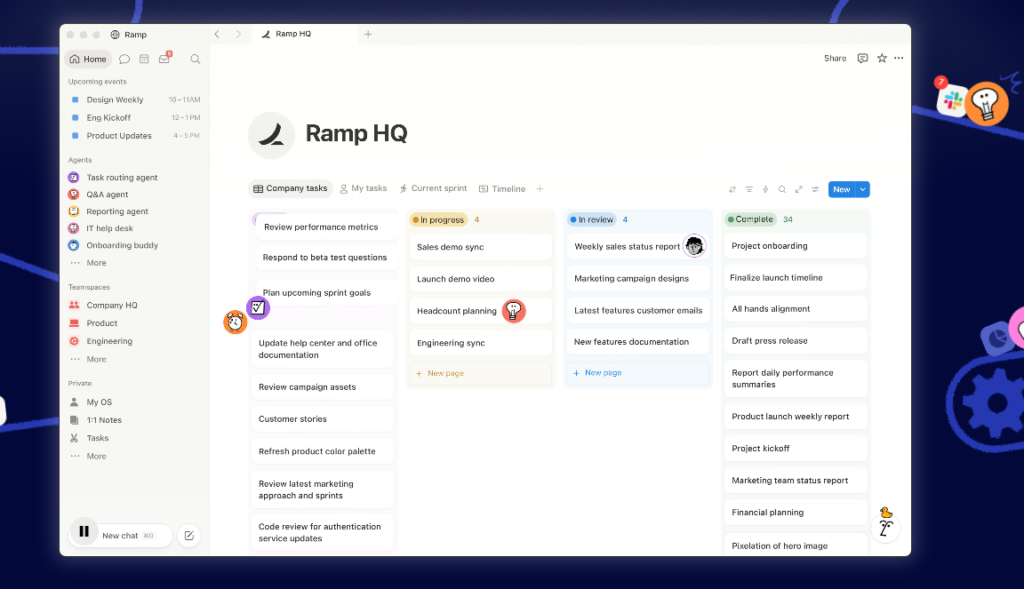Add a new tab with plus icon
The height and width of the screenshot is (589, 1024).
click(368, 34)
